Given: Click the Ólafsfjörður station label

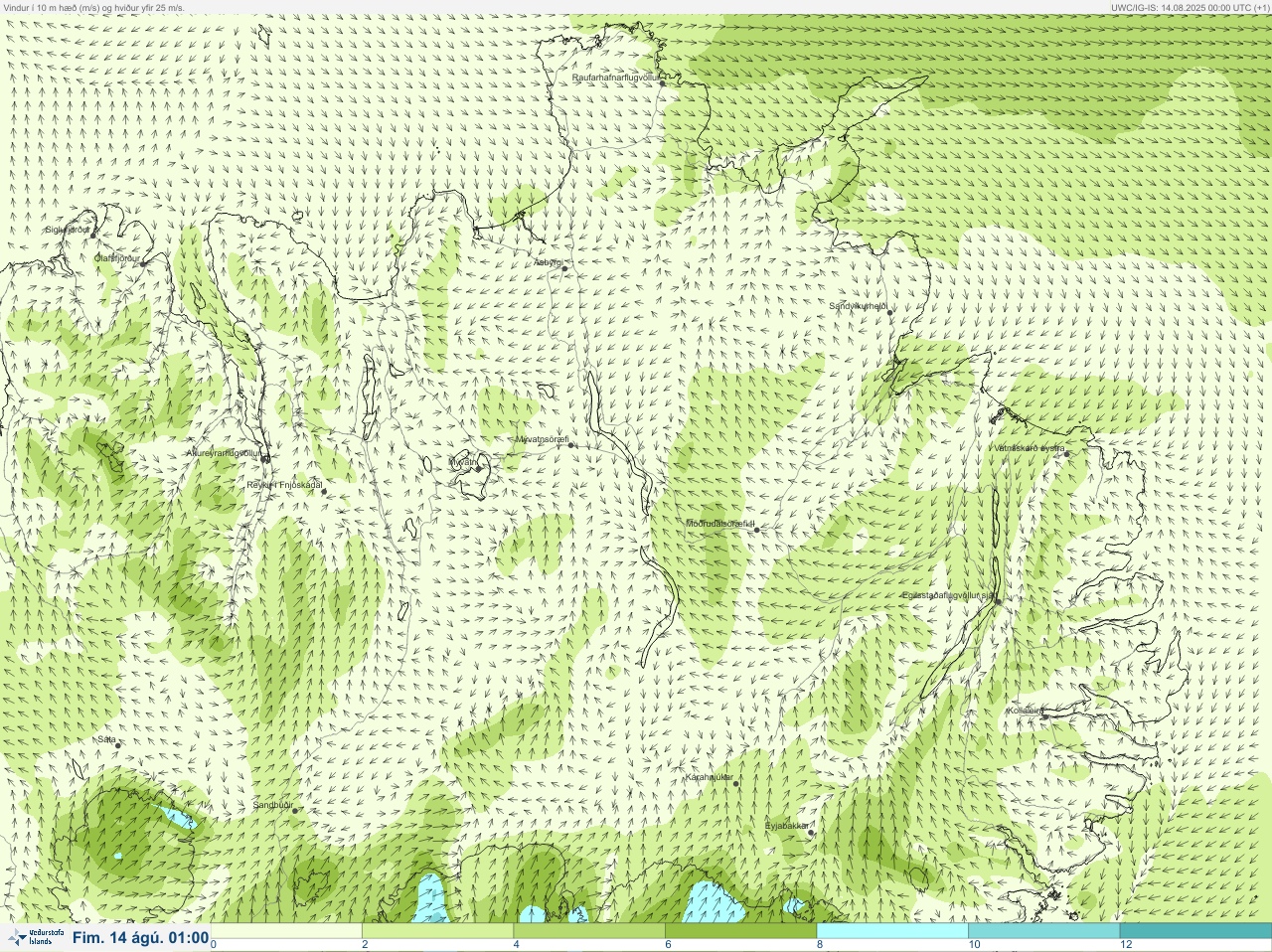Looking at the screenshot, I should point(117,258).
